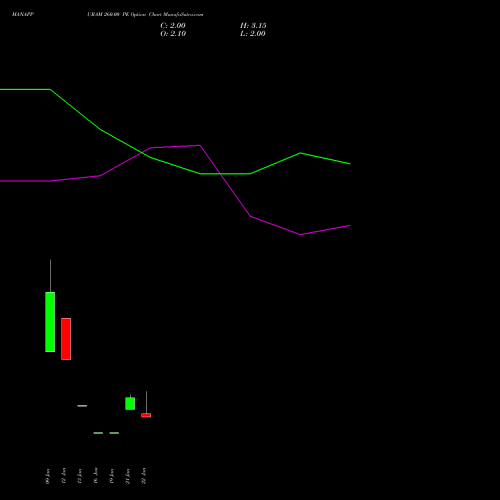Select the tall green candle for 09 Jan

click(50, 322)
